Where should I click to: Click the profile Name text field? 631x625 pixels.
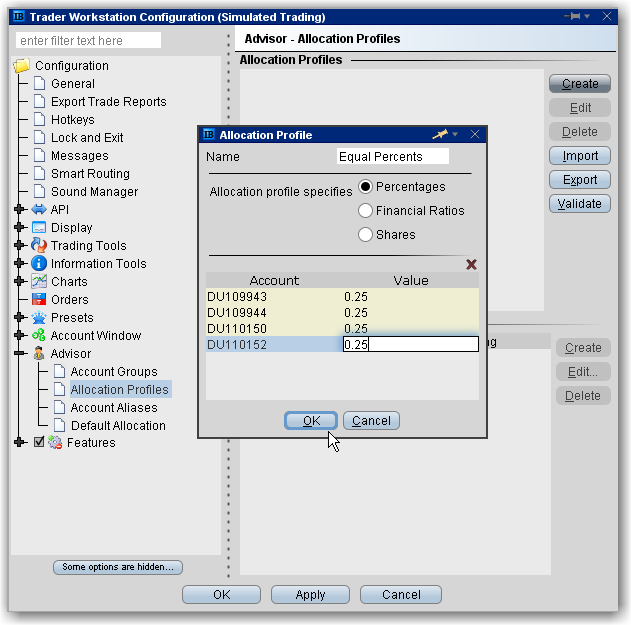pos(393,157)
